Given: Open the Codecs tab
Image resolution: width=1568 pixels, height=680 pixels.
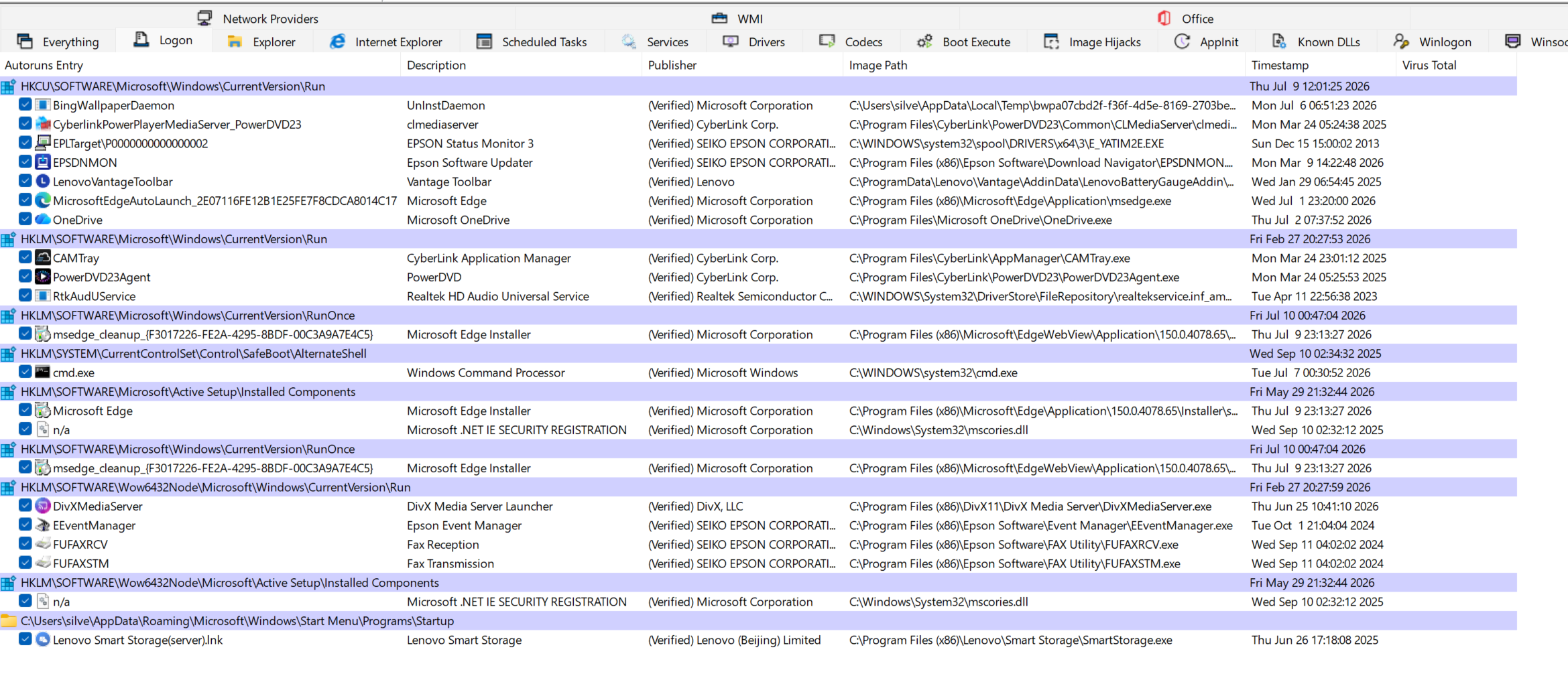Looking at the screenshot, I should [851, 42].
